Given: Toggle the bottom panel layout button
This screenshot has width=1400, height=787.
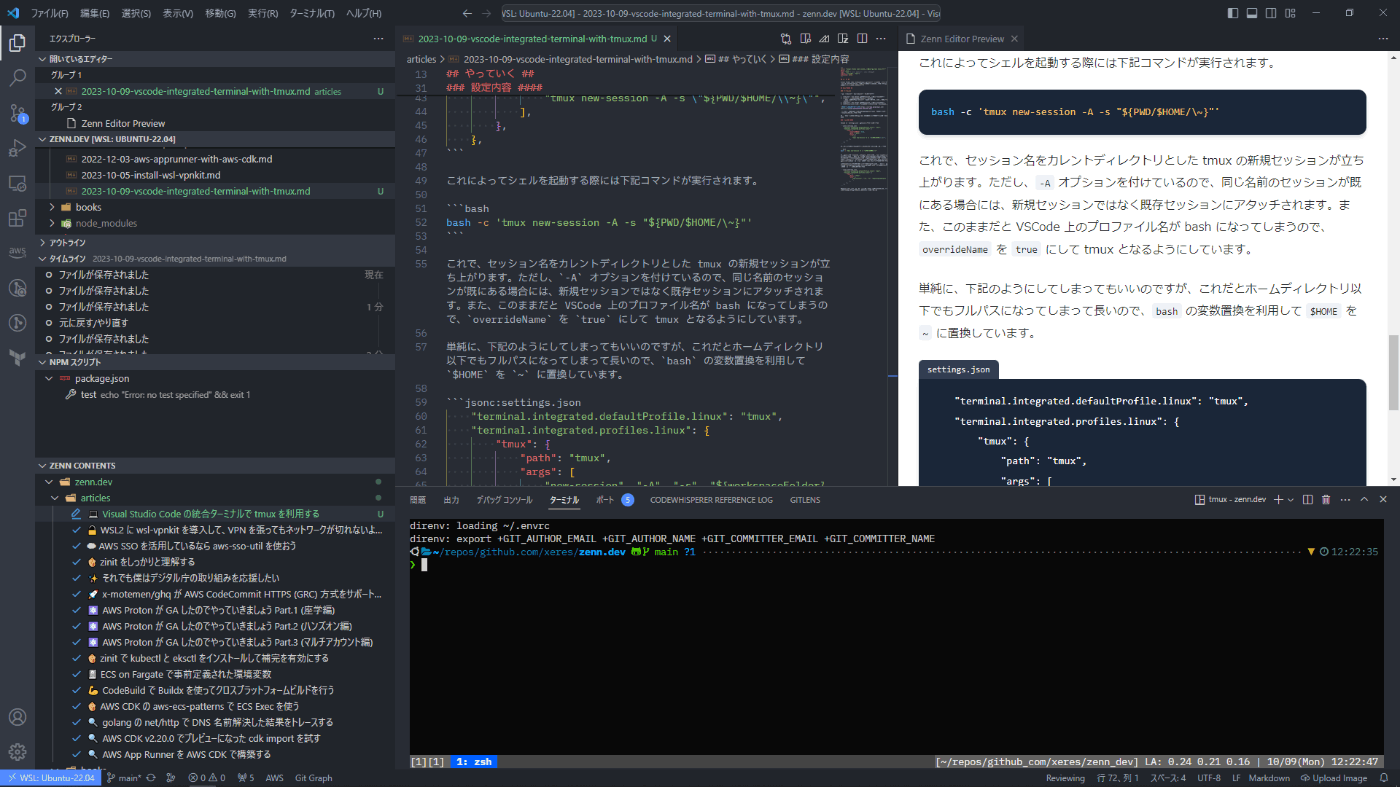Looking at the screenshot, I should click(1252, 13).
